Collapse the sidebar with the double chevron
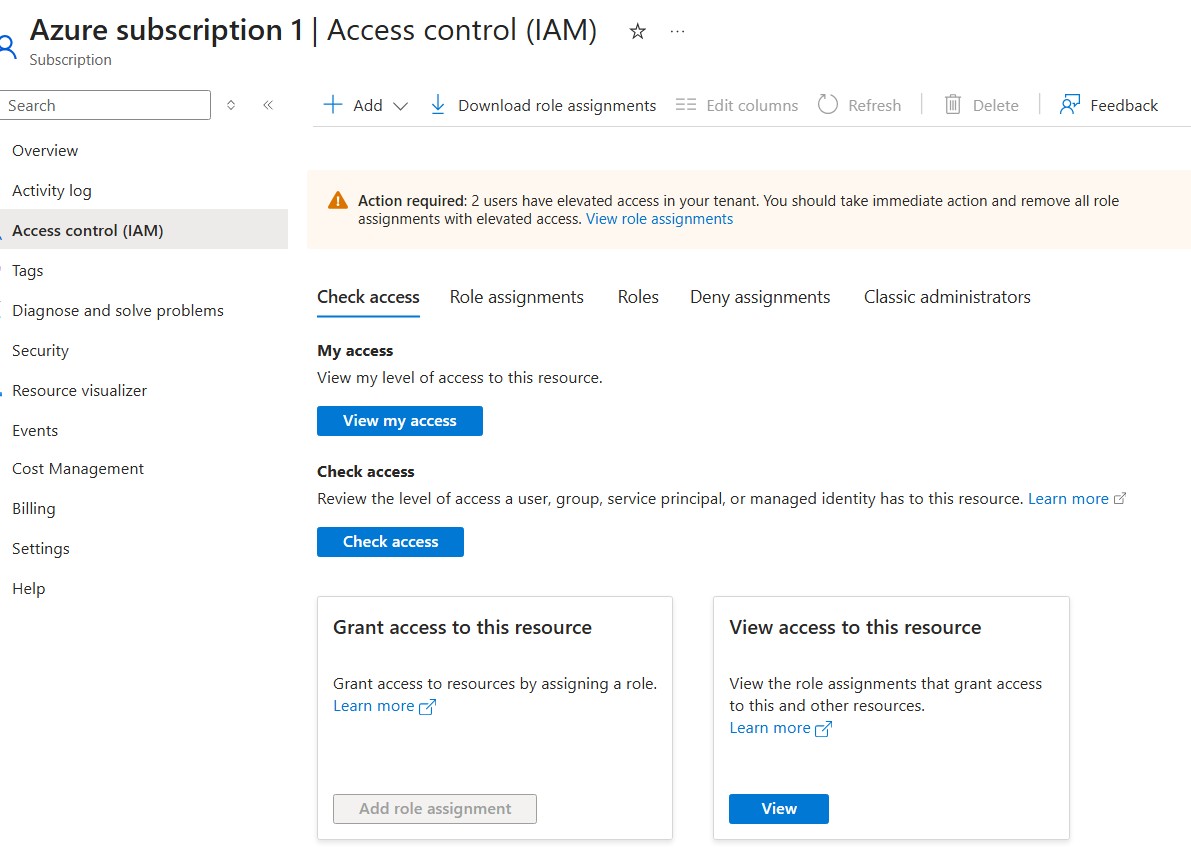 click(x=268, y=105)
